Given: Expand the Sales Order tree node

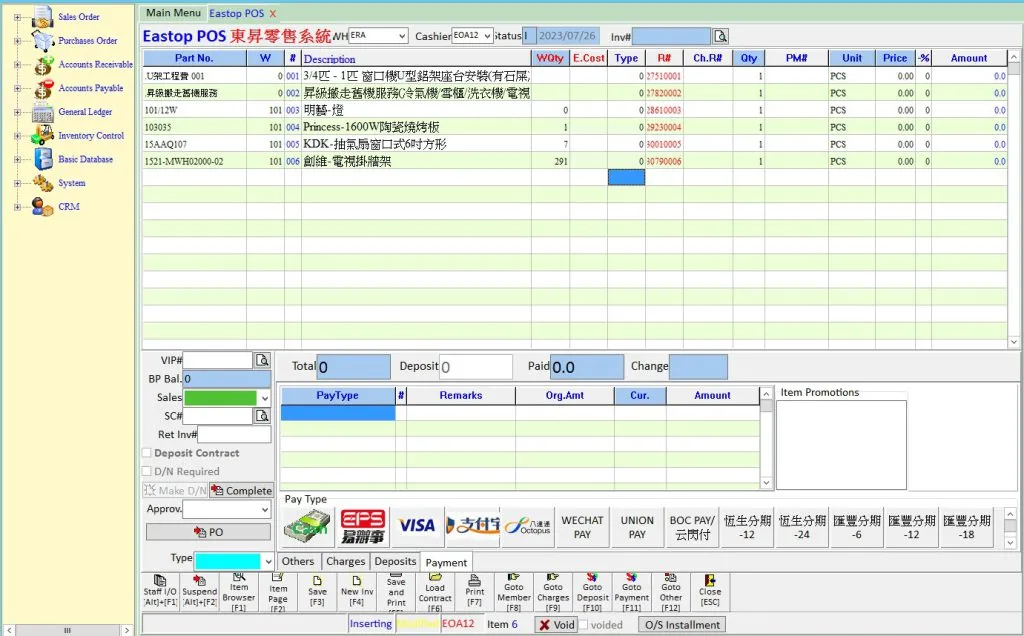Looking at the screenshot, I should click(x=17, y=17).
